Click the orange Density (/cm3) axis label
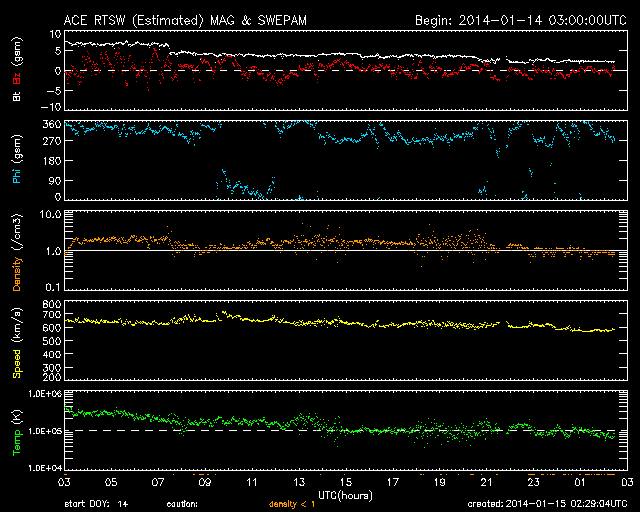 [x=16, y=252]
